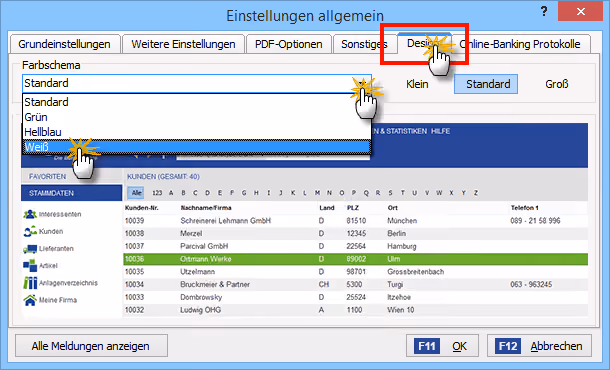Open the Farbschema combo box
610x370 pixels.
[197, 83]
